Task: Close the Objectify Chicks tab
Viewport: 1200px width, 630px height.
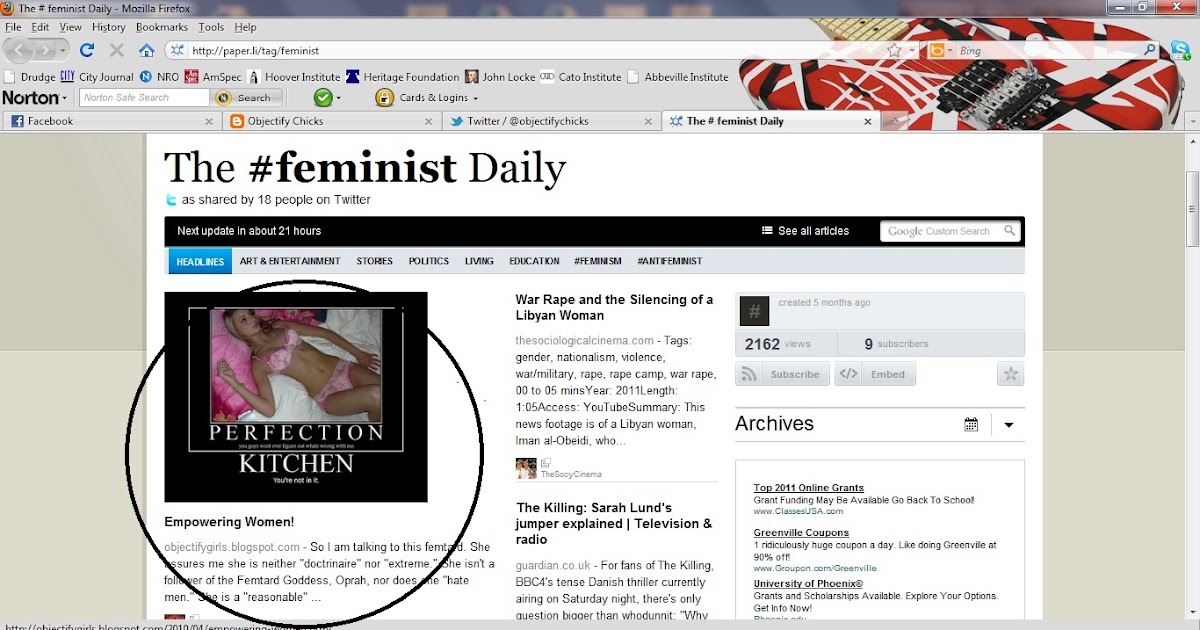Action: (430, 122)
